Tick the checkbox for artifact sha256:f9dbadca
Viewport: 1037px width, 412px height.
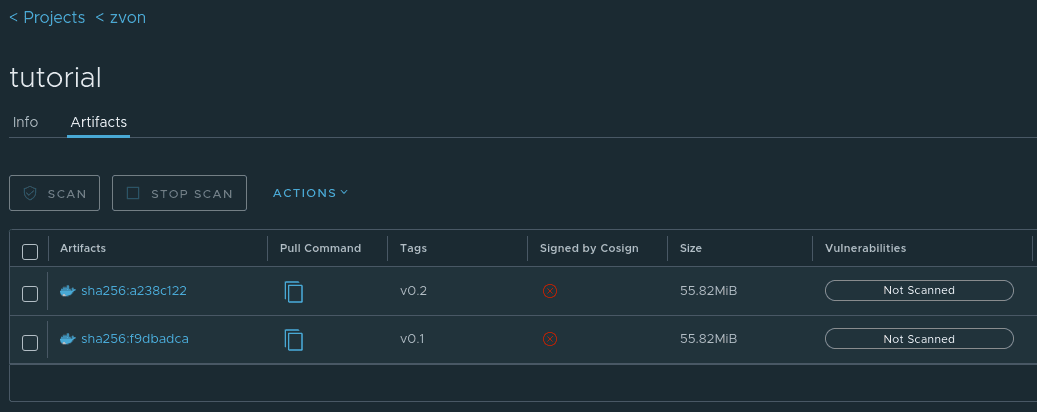(x=30, y=343)
